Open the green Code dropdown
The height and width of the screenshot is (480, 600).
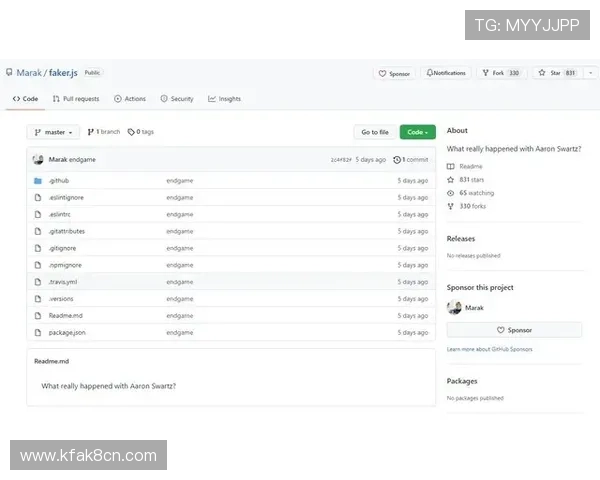tap(417, 132)
